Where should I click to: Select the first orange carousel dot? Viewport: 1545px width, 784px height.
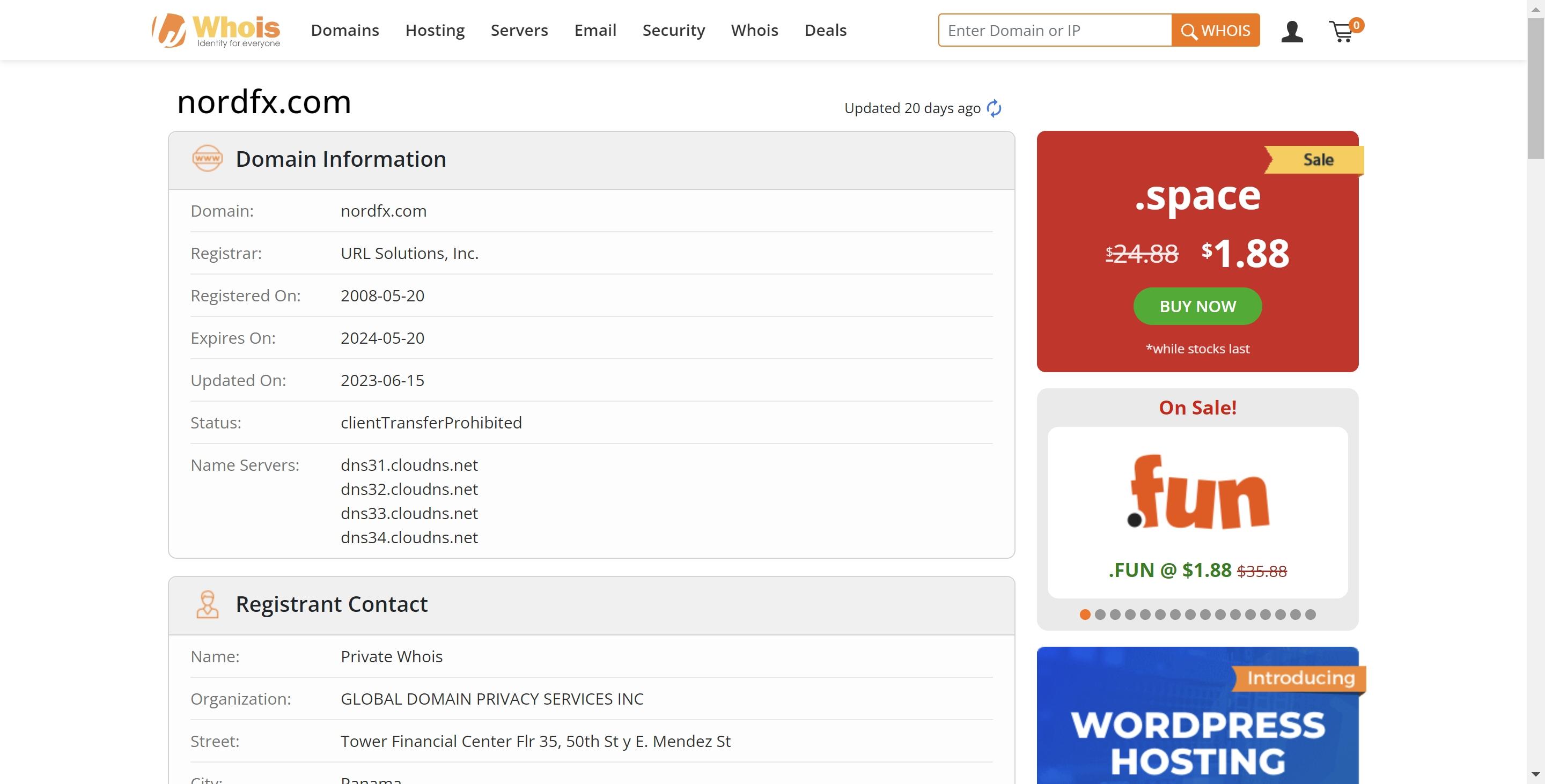1085,615
